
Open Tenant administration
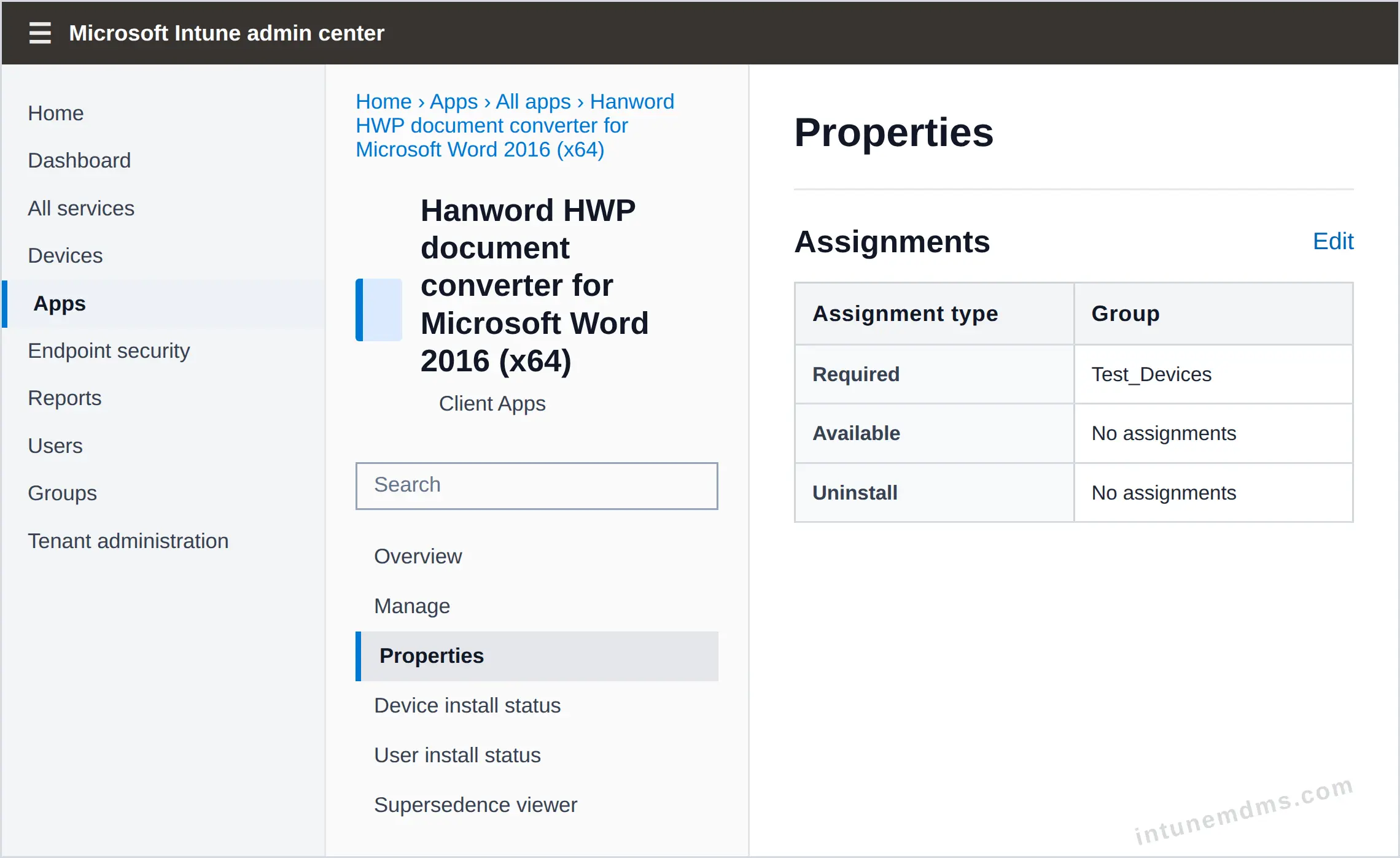pos(128,541)
